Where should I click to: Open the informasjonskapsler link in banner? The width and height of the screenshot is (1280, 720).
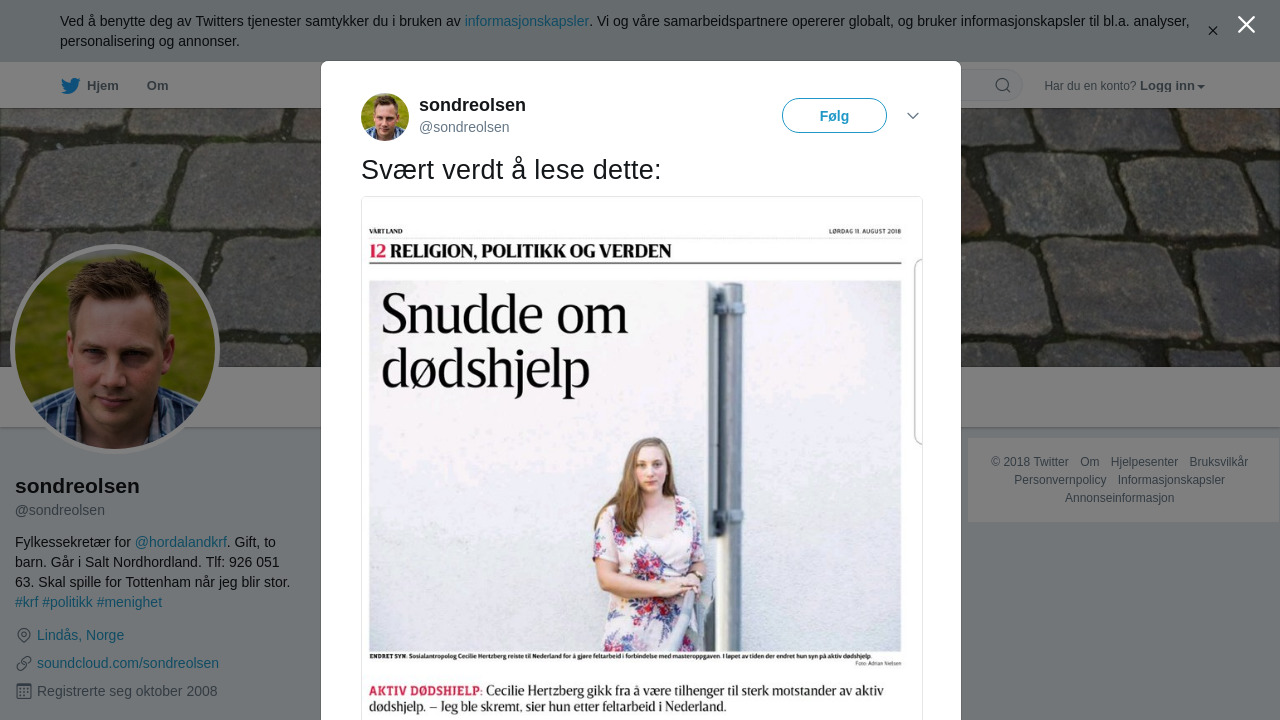[527, 21]
